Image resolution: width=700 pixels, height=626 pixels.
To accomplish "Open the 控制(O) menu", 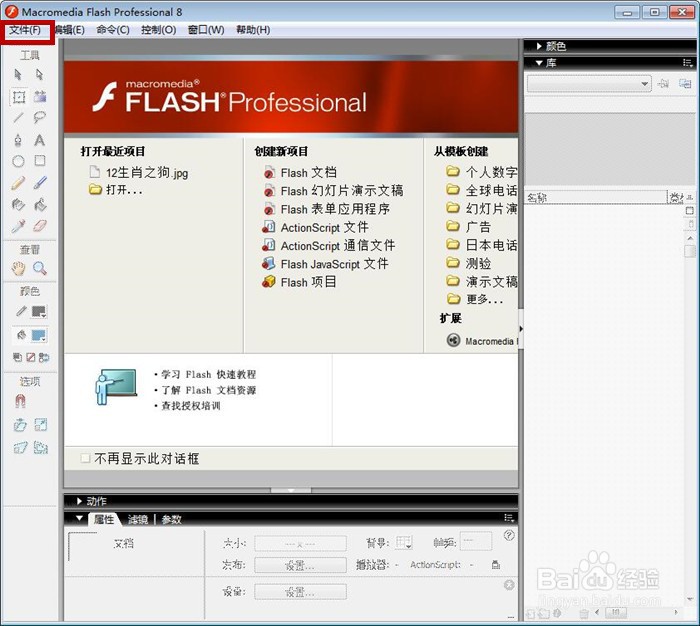I will click(x=158, y=30).
